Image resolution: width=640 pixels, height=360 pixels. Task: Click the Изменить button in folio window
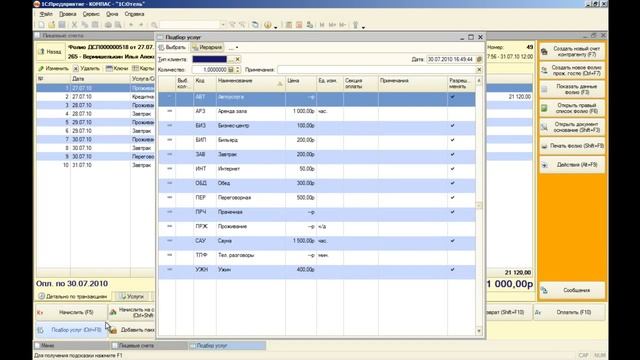point(53,69)
